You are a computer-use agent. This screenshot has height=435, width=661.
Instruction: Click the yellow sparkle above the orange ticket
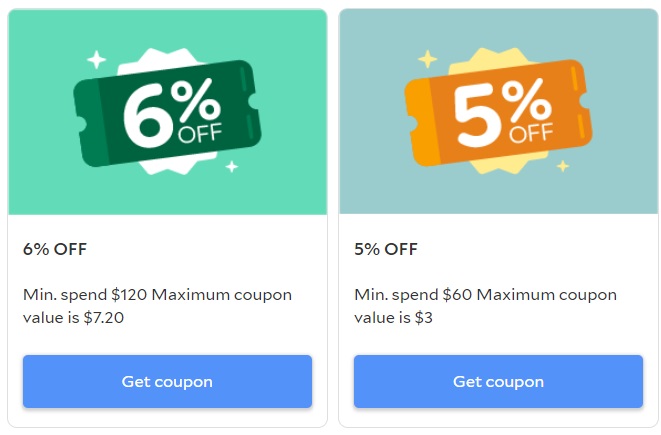click(x=427, y=59)
